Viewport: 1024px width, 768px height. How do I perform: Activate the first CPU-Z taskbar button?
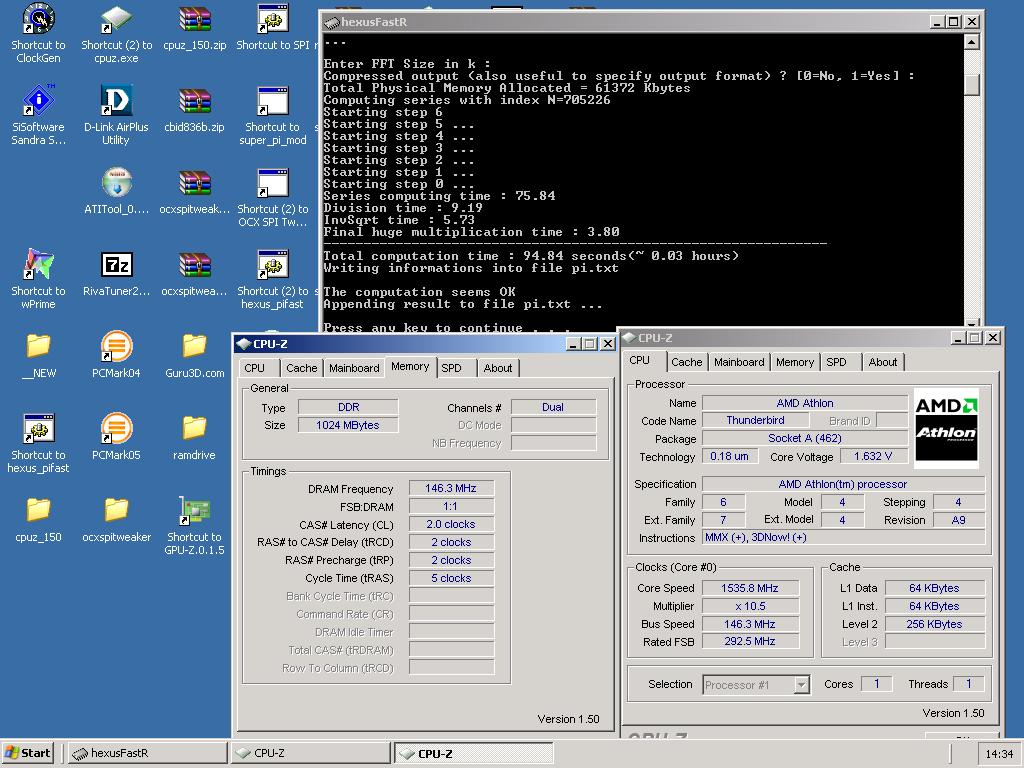pyautogui.click(x=310, y=753)
